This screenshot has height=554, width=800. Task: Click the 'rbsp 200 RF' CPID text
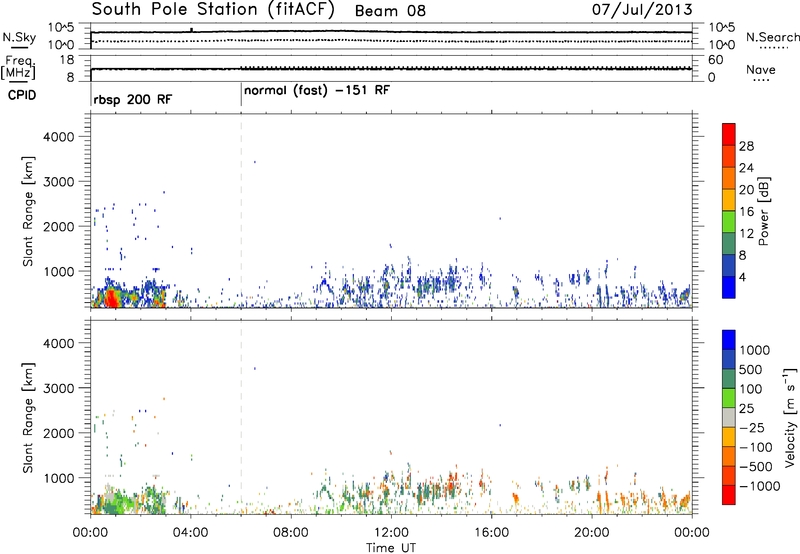pyautogui.click(x=133, y=99)
